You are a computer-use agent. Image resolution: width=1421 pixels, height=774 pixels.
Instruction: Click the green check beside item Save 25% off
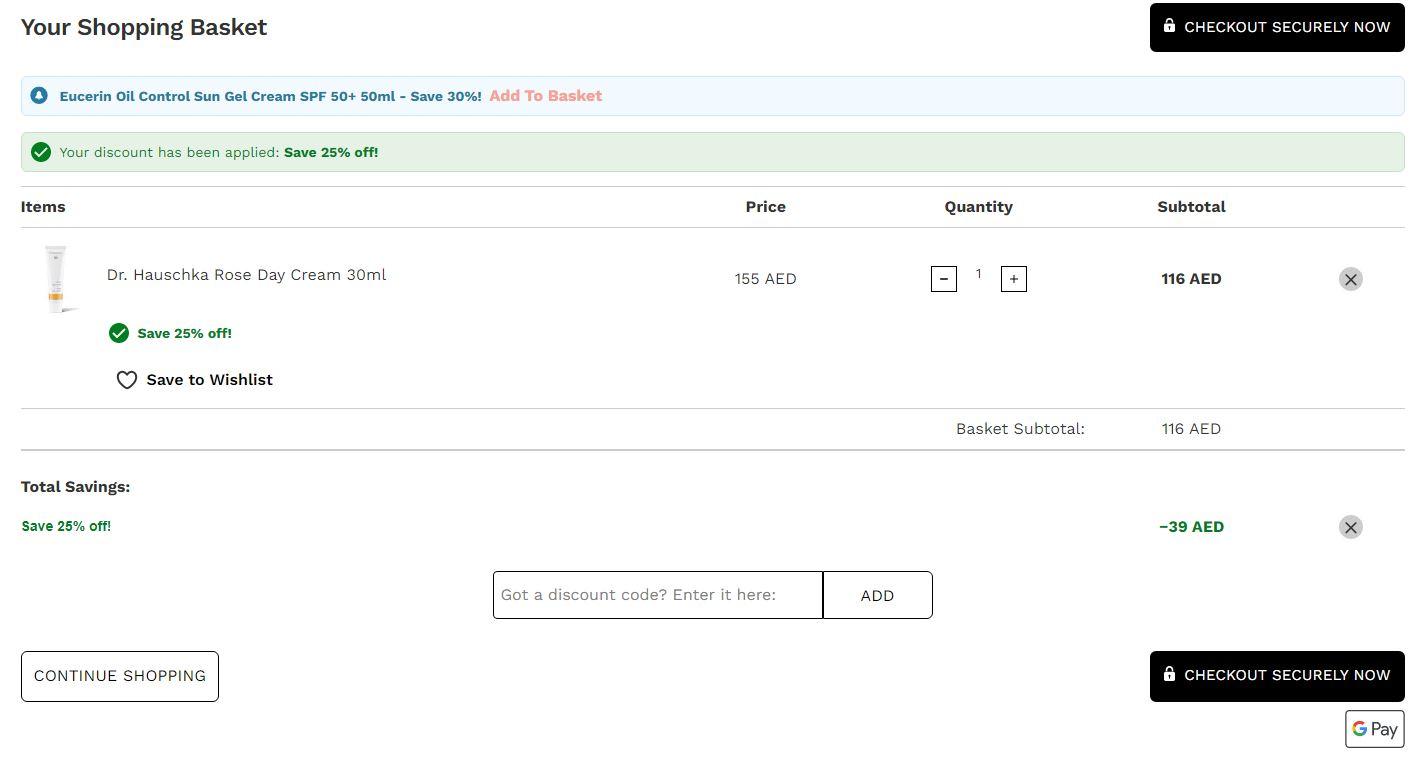click(x=119, y=333)
